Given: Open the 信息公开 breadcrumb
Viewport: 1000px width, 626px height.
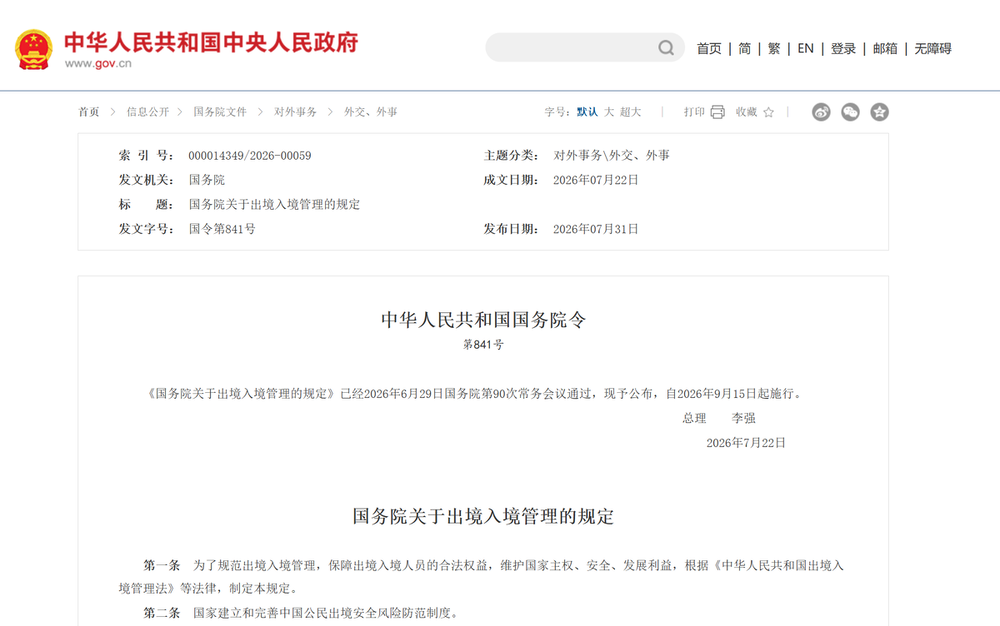Looking at the screenshot, I should [148, 112].
